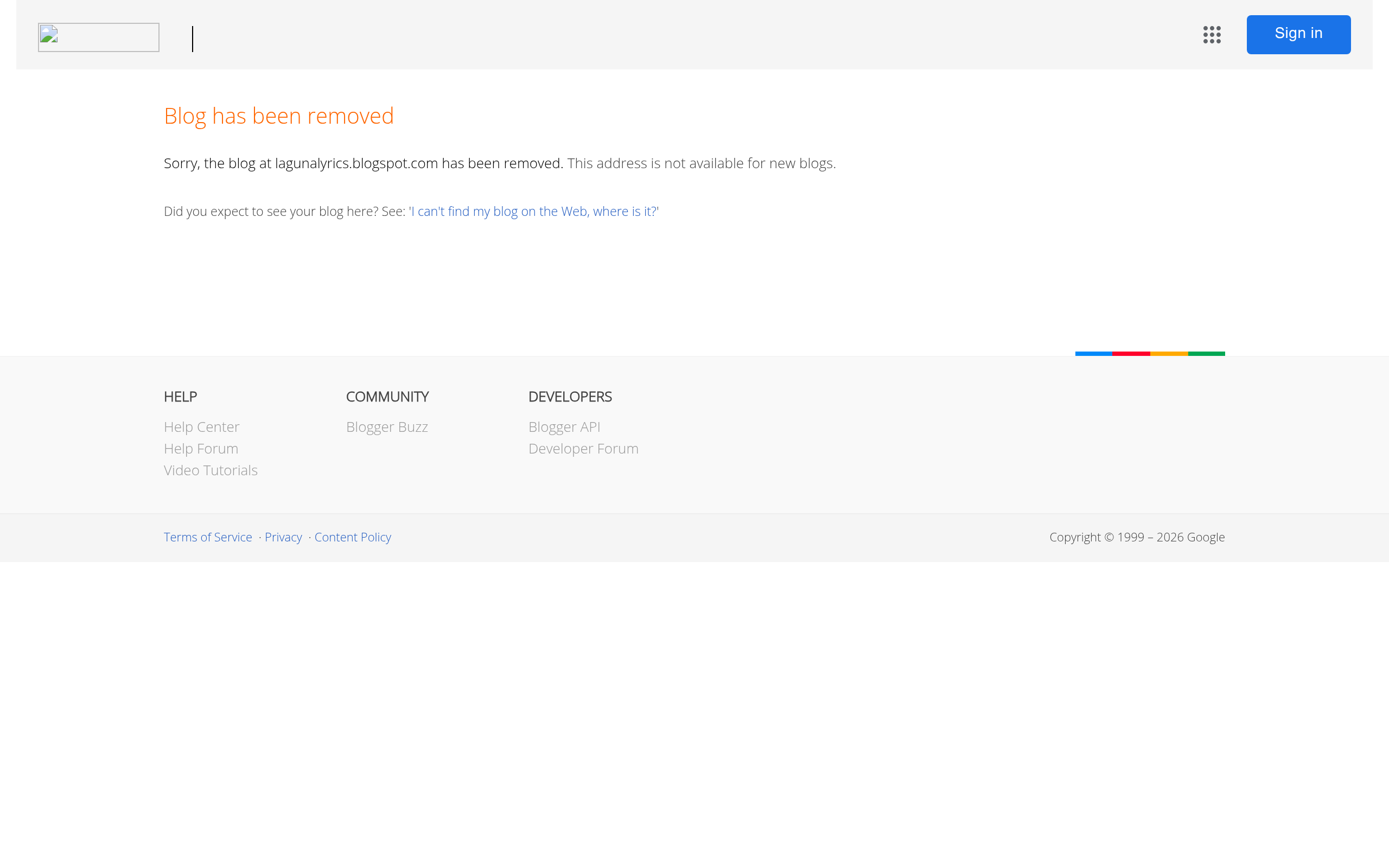Open the Content Policy link

(353, 537)
